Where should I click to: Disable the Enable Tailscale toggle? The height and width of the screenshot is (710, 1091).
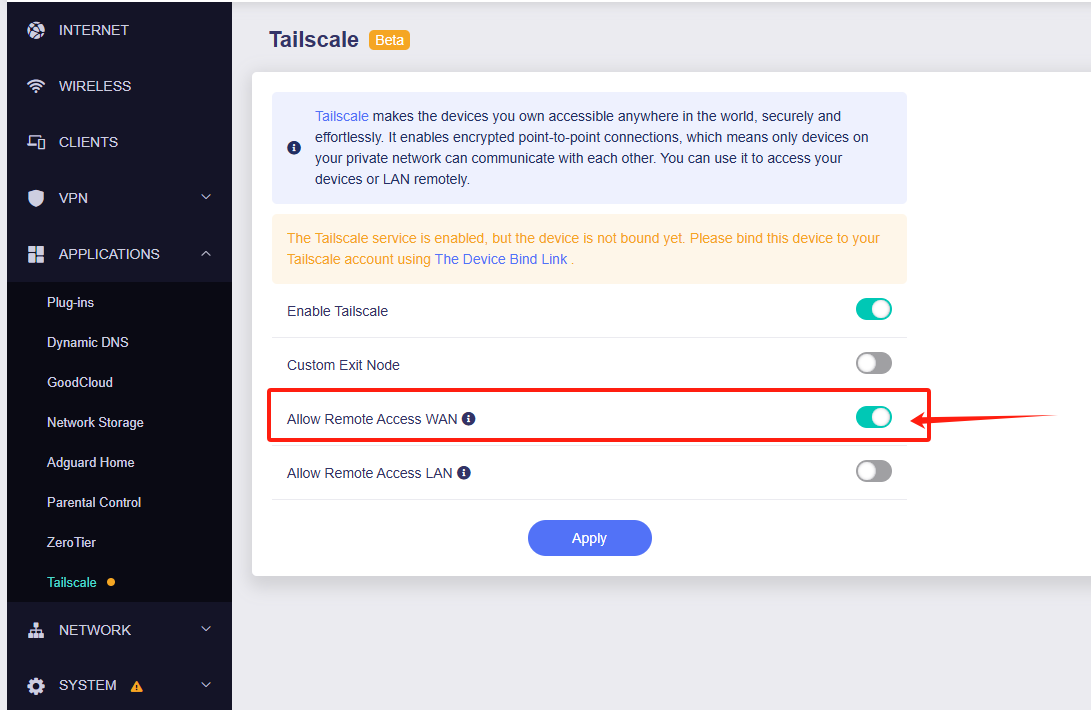[874, 309]
